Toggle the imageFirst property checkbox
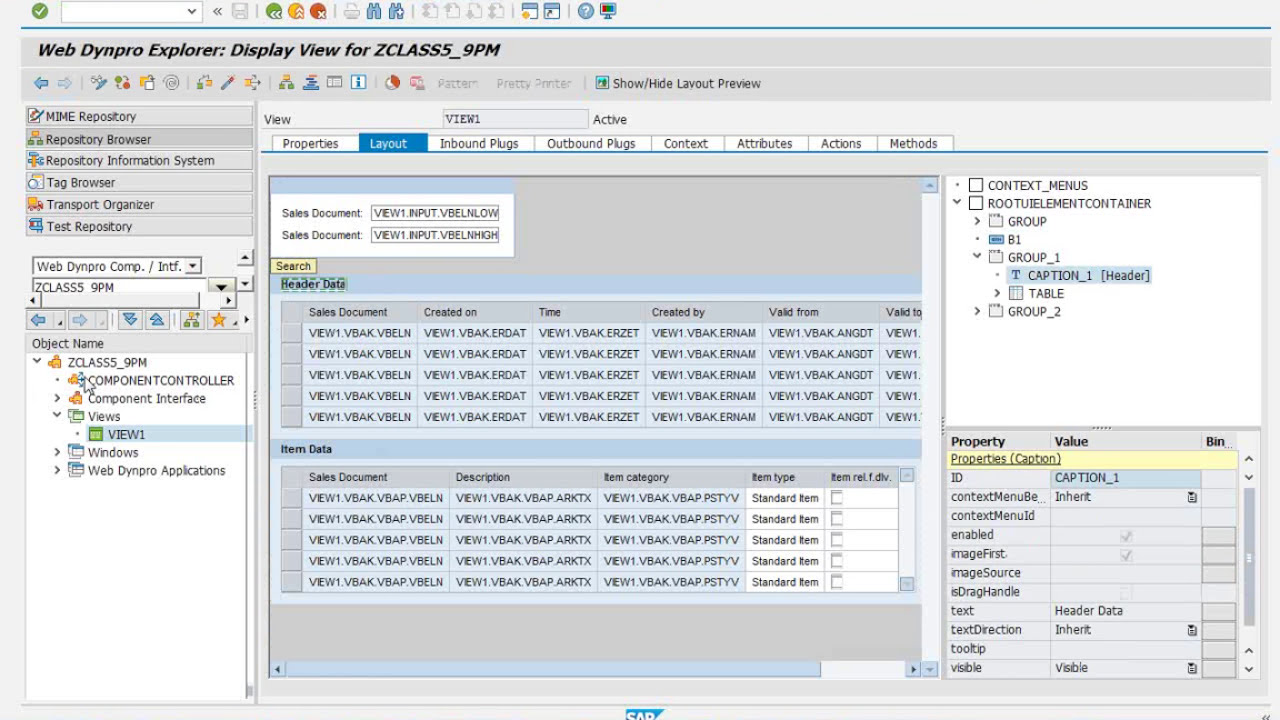The image size is (1280, 720). coord(1126,554)
